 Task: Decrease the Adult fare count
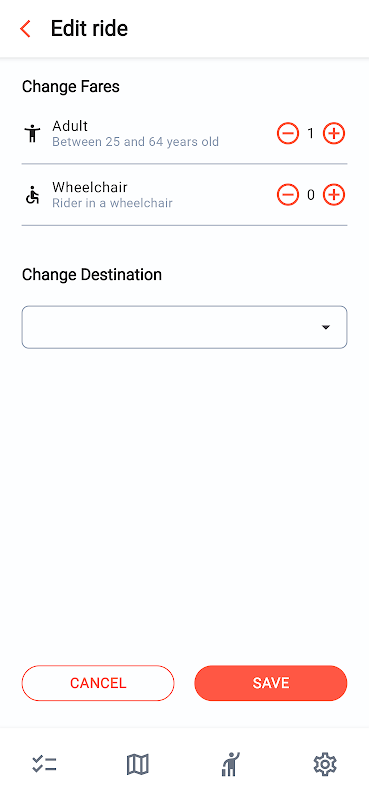(288, 134)
